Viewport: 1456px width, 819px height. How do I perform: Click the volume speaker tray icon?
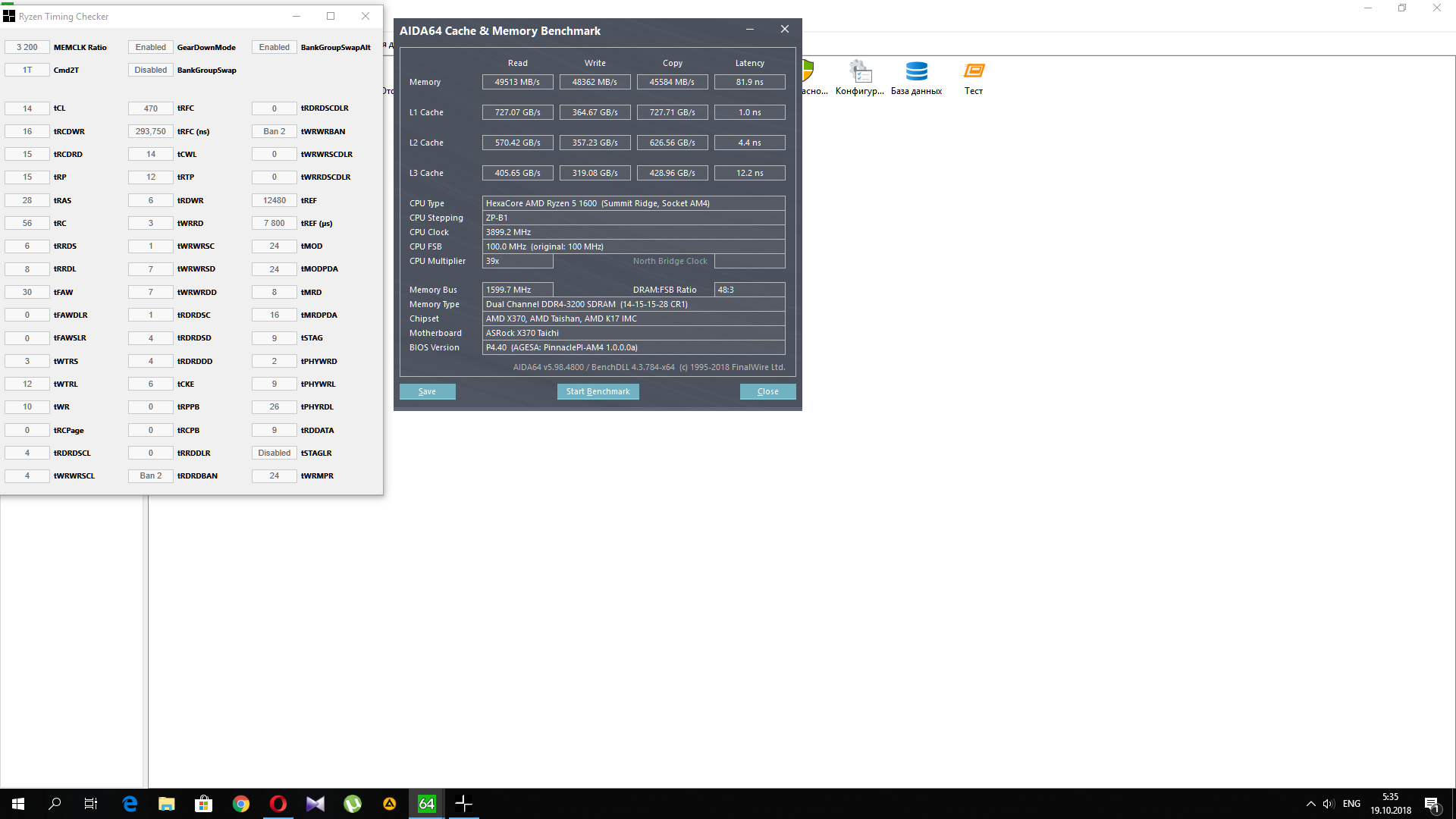1328,804
